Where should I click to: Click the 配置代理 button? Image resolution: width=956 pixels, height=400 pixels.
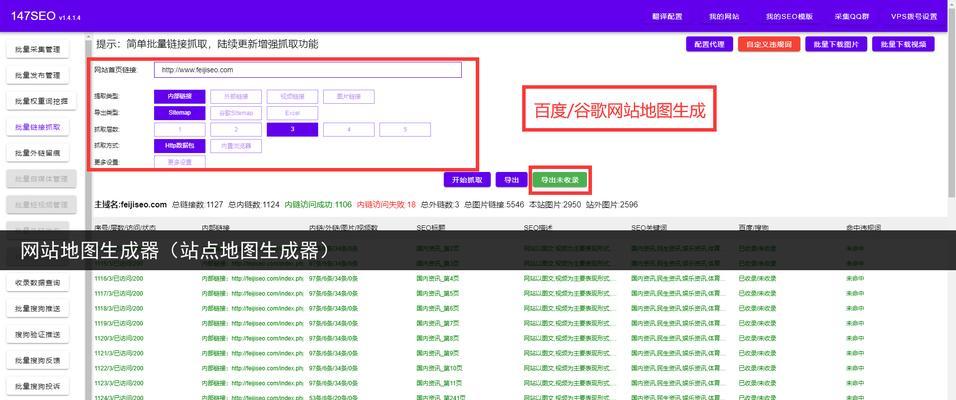tap(709, 44)
